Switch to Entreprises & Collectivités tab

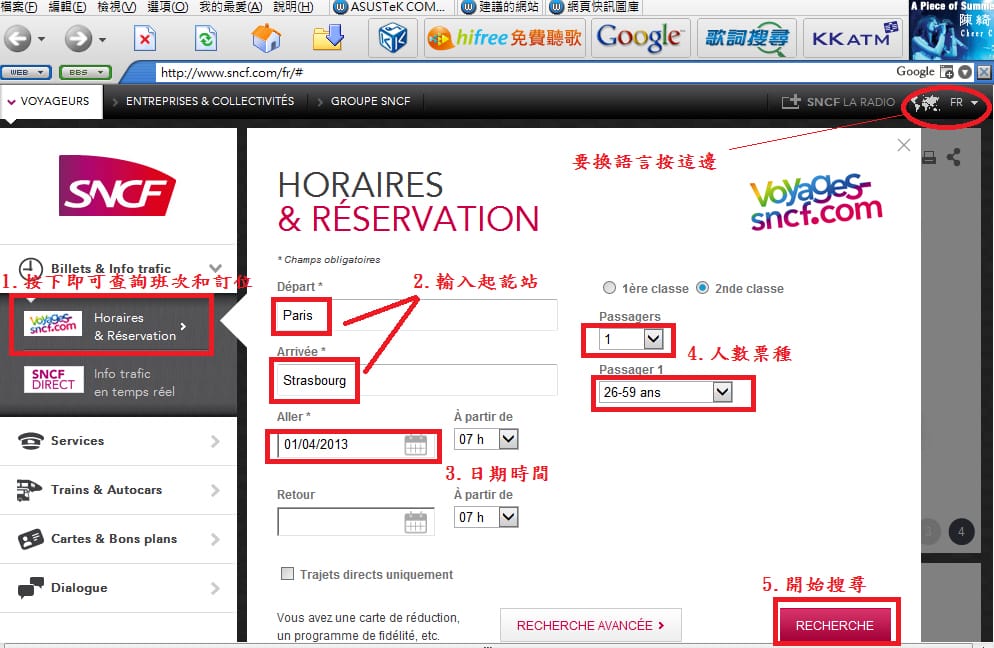[209, 101]
